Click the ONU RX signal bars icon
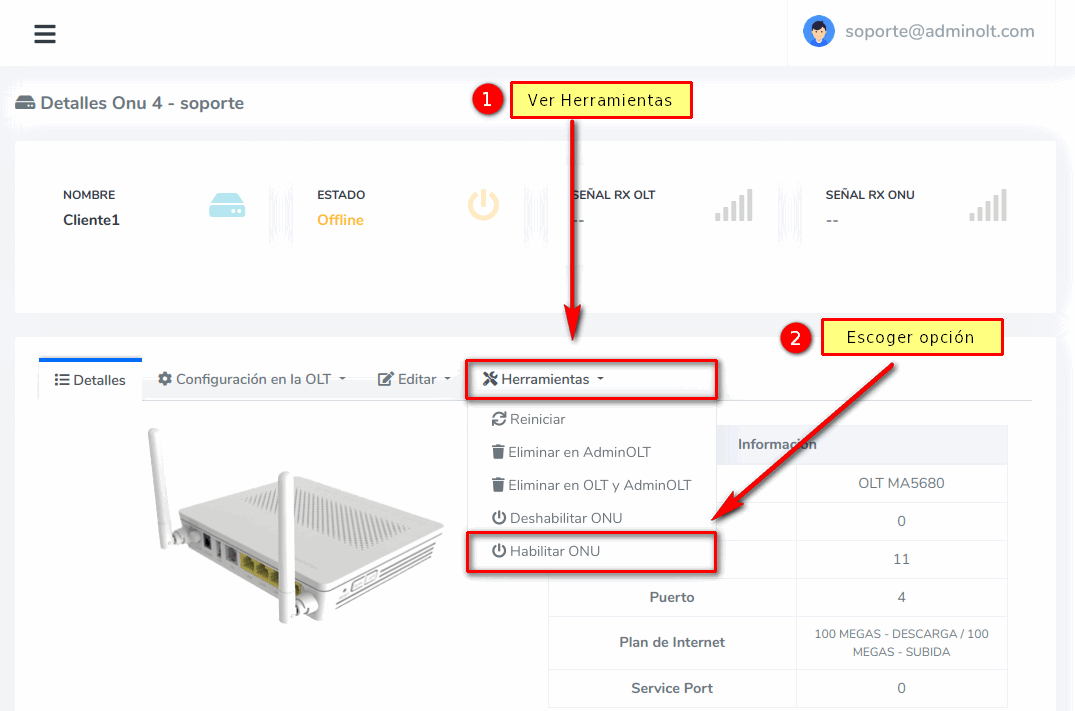The height and width of the screenshot is (711, 1075). tap(988, 206)
